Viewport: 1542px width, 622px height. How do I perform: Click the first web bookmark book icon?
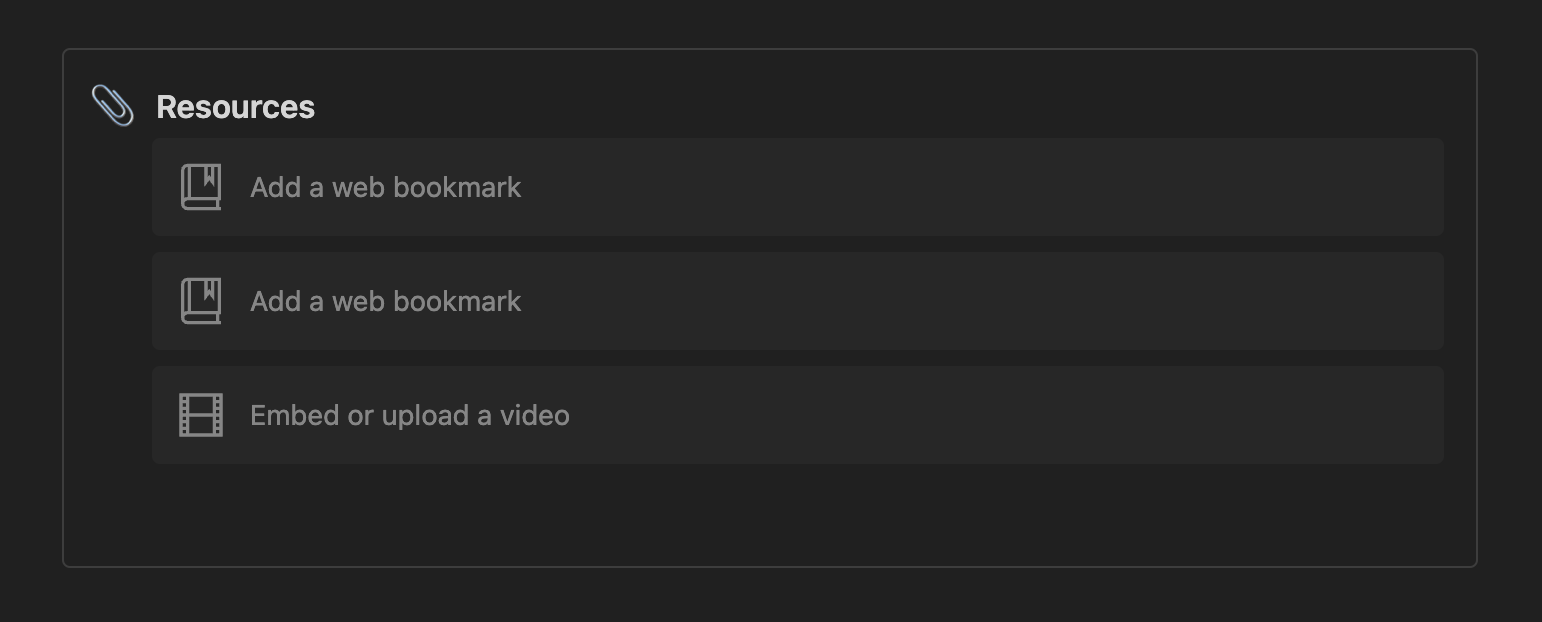201,187
